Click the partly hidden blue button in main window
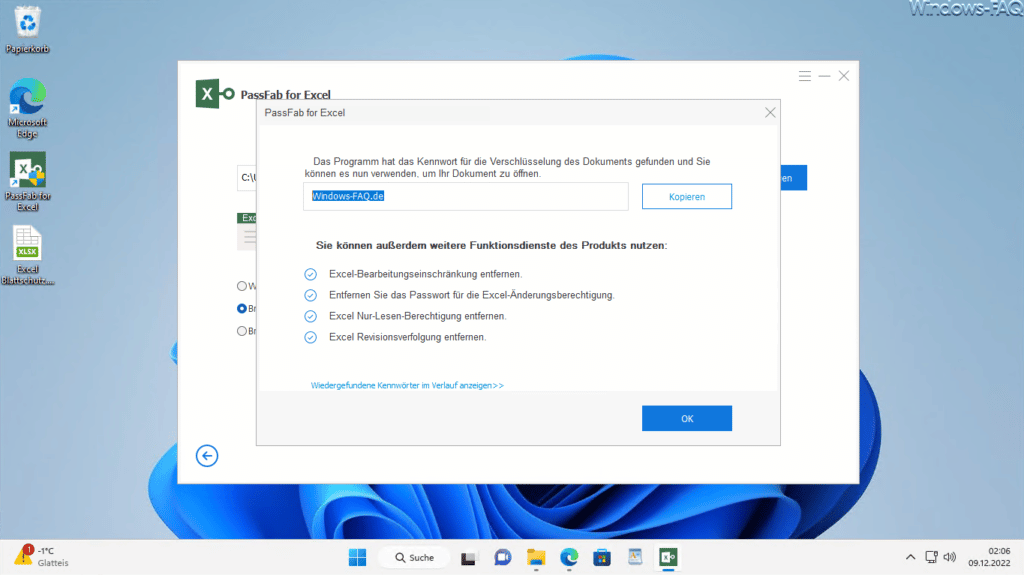Screen dimensions: 1024x575 click(793, 178)
